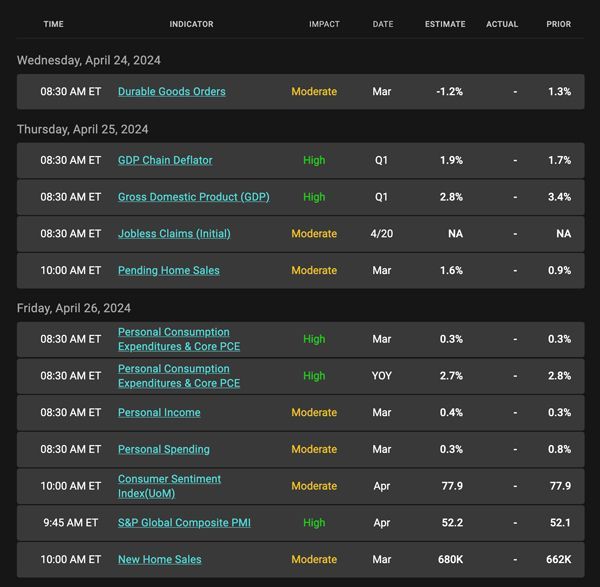Click the PRIOR column header
This screenshot has width=600, height=587.
[558, 24]
